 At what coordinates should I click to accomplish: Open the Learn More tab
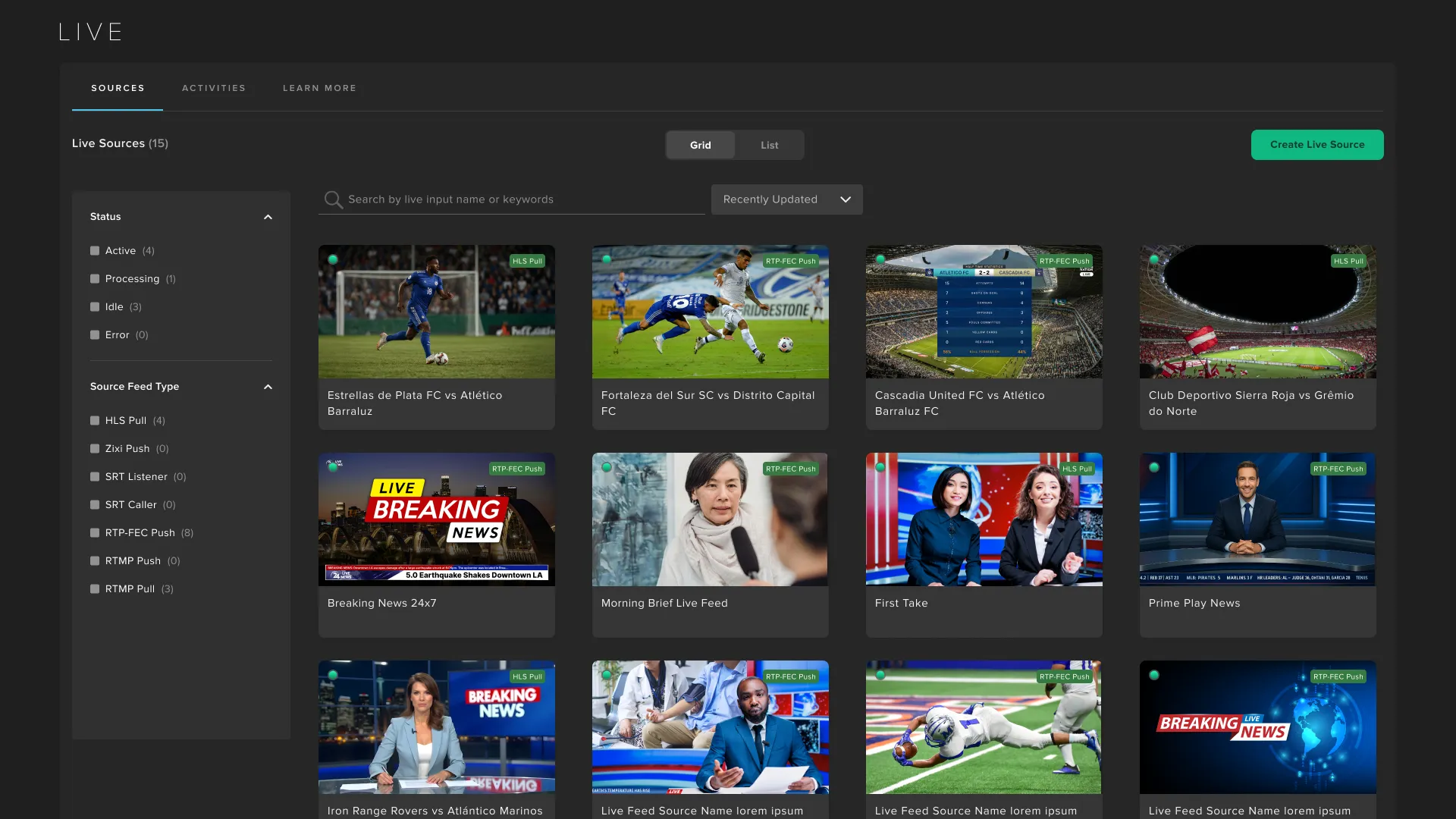tap(319, 88)
